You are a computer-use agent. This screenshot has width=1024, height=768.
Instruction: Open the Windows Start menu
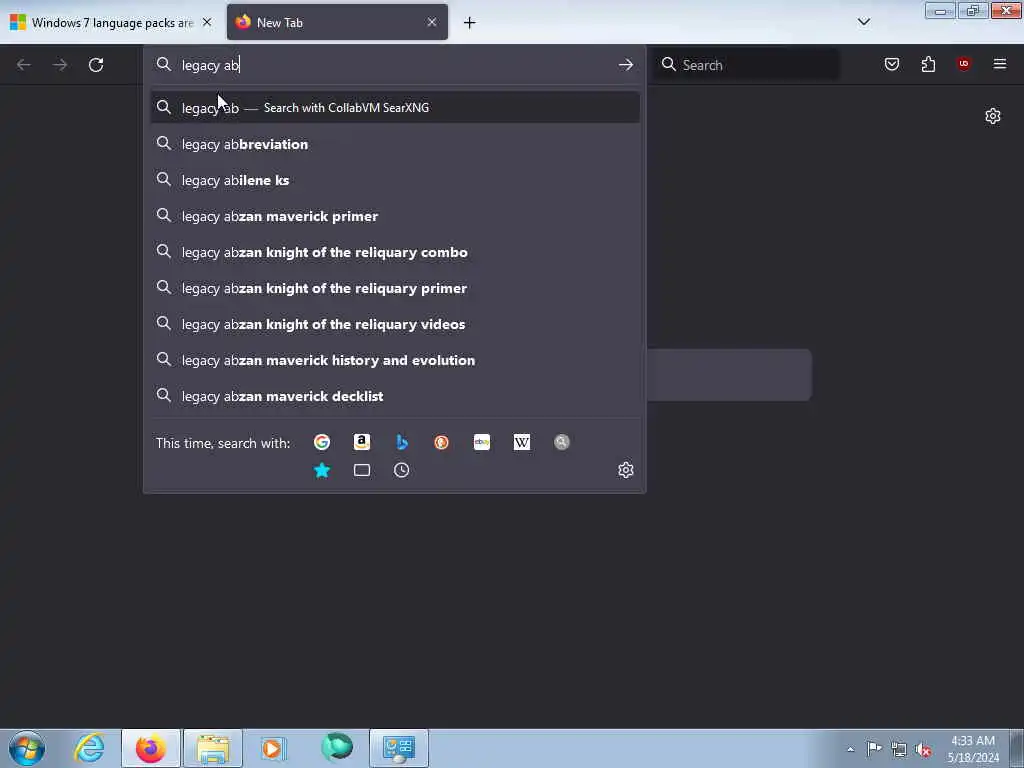tap(27, 748)
